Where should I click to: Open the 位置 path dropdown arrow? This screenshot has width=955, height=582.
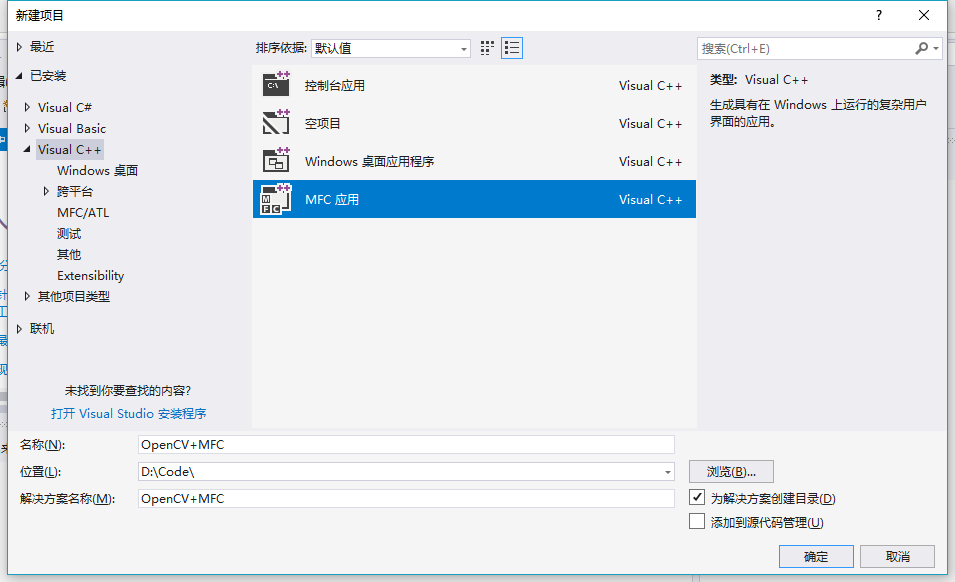(x=668, y=472)
